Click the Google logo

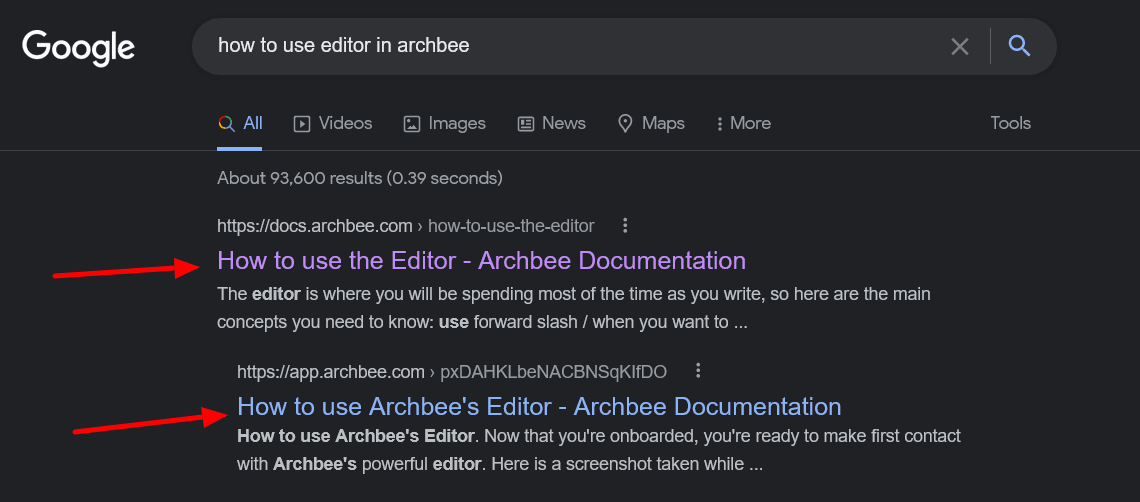pyautogui.click(x=78, y=47)
